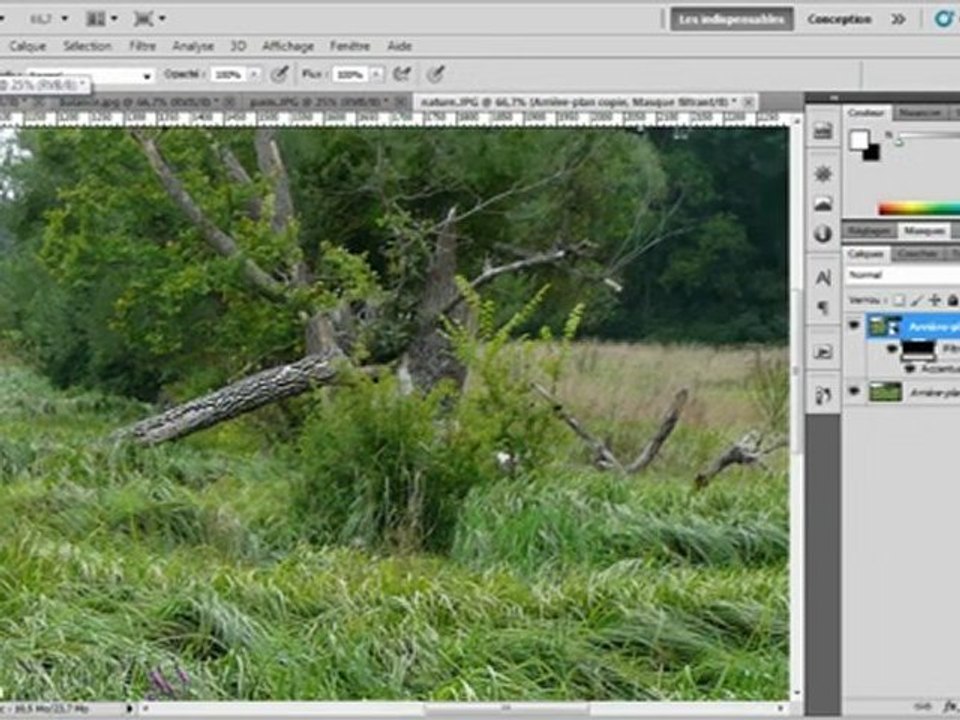The width and height of the screenshot is (960, 720).
Task: Click the Flux value field
Action: (350, 75)
